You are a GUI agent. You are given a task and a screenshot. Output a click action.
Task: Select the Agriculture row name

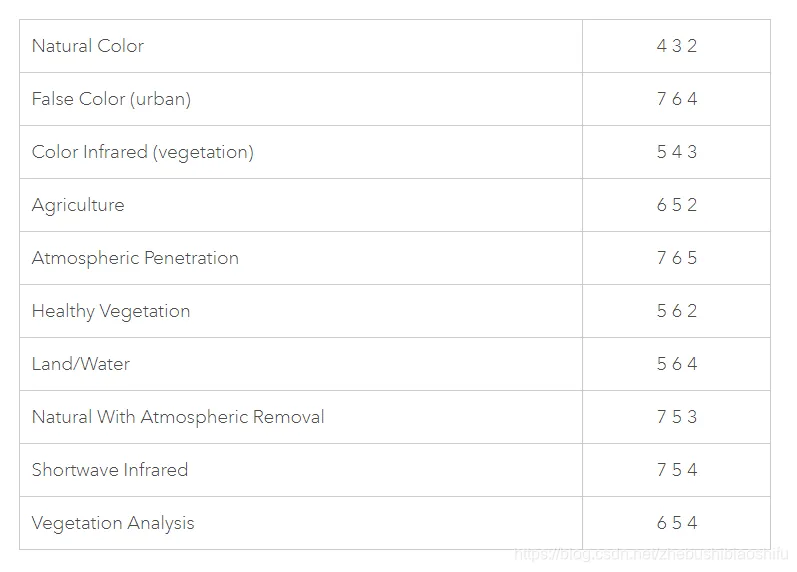(78, 205)
